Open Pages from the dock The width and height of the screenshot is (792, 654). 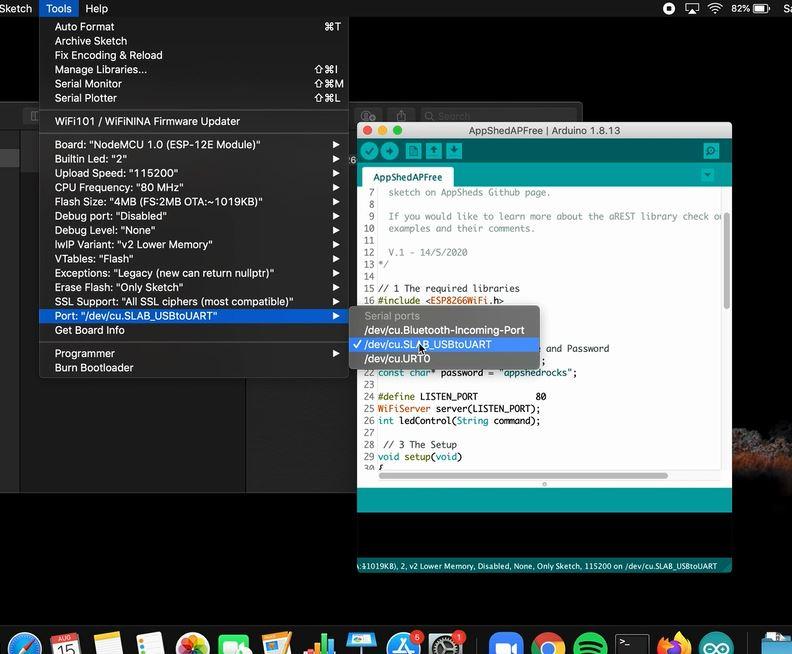click(277, 643)
